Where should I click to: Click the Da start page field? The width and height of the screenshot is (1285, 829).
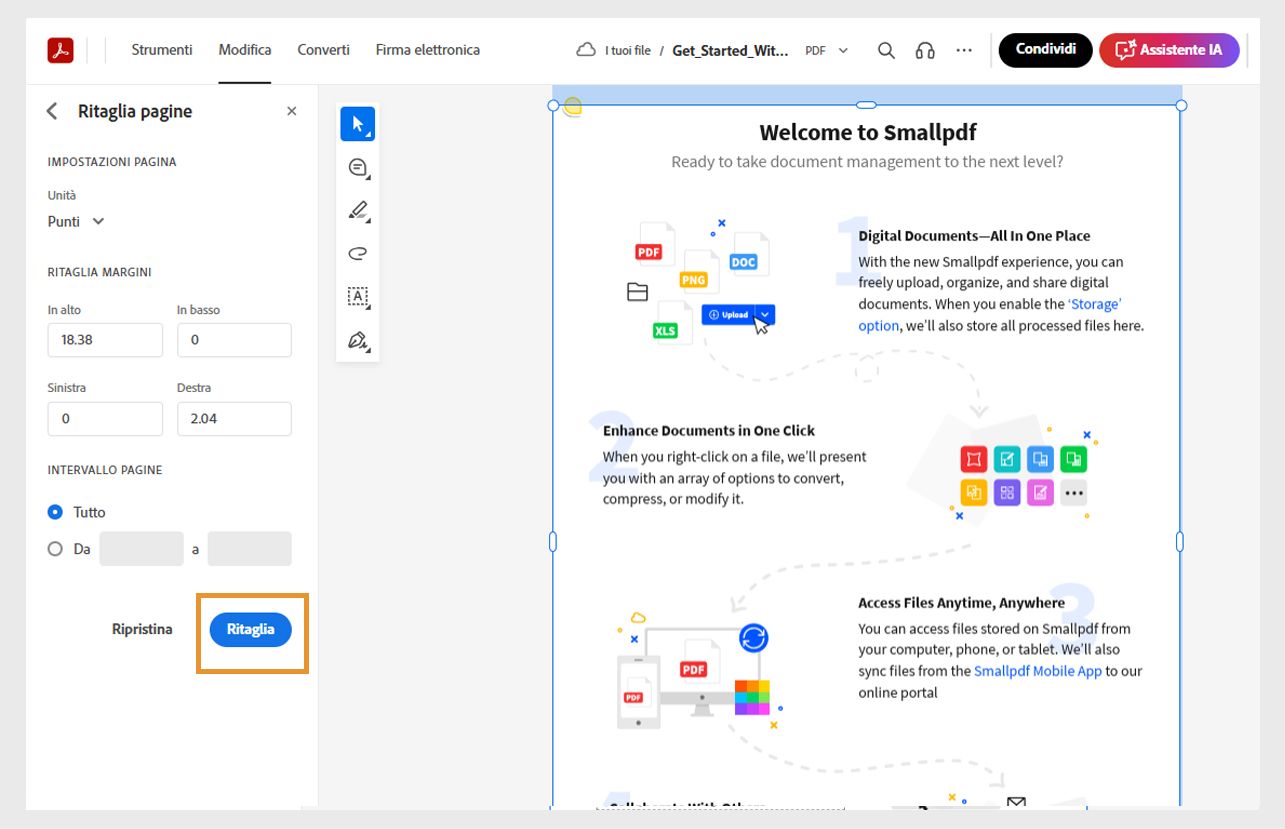(x=142, y=549)
